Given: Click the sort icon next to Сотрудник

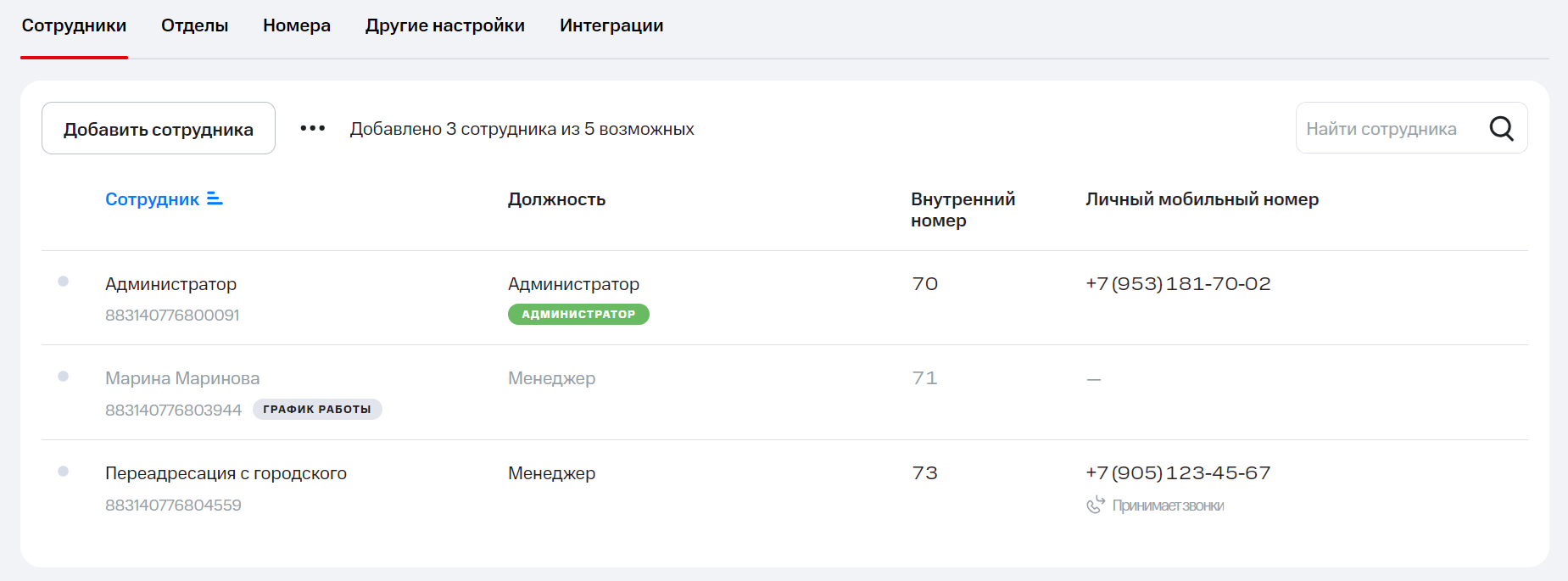Looking at the screenshot, I should [215, 198].
